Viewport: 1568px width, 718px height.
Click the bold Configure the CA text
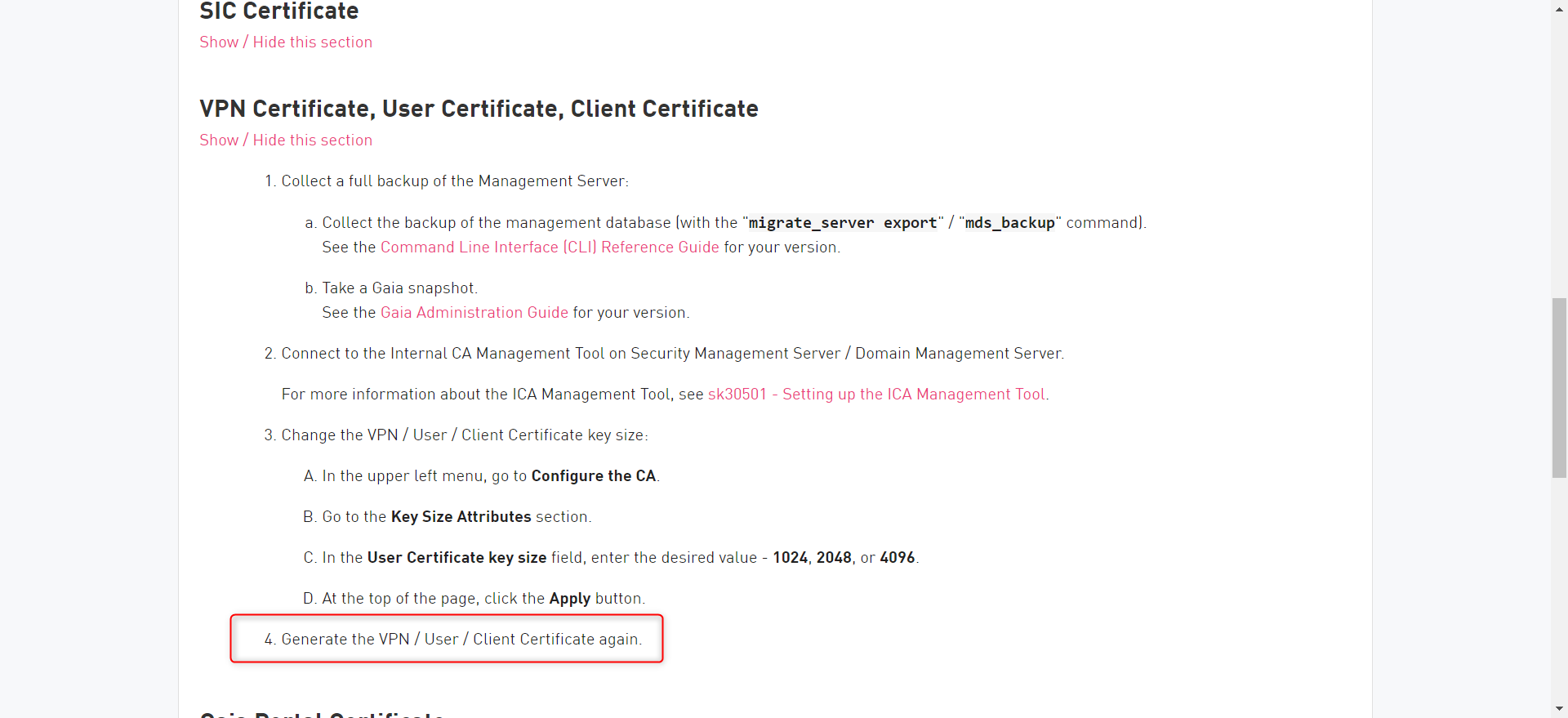click(x=592, y=475)
